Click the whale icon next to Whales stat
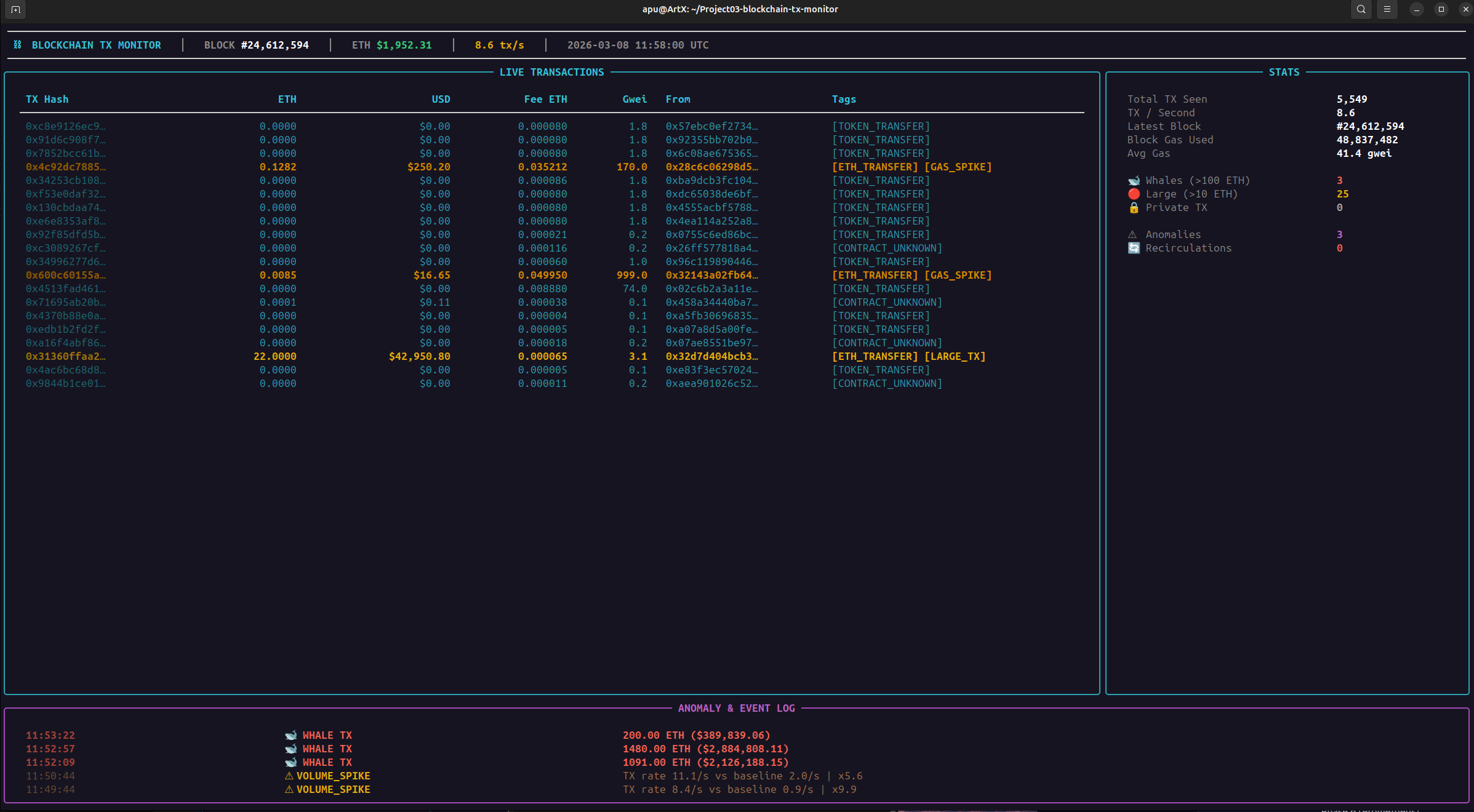This screenshot has width=1474, height=812. pos(1133,180)
